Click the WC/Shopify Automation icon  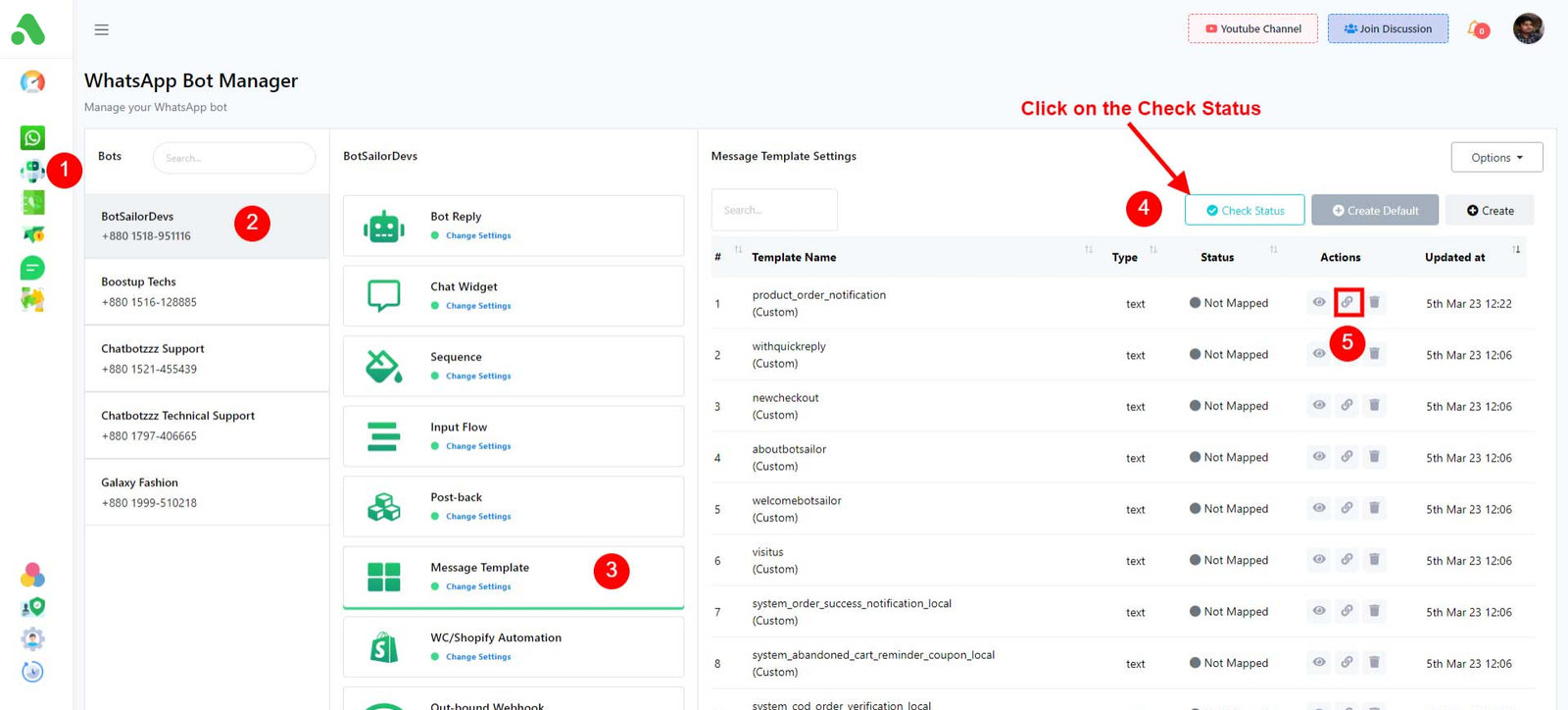[384, 647]
